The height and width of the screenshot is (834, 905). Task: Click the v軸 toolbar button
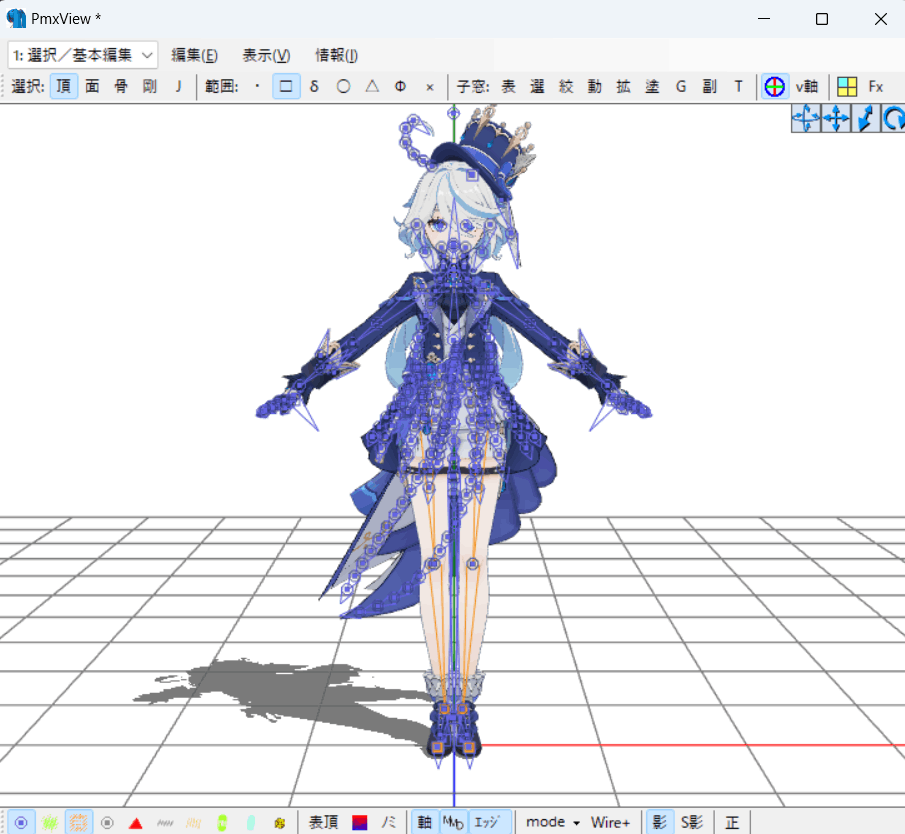(807, 87)
